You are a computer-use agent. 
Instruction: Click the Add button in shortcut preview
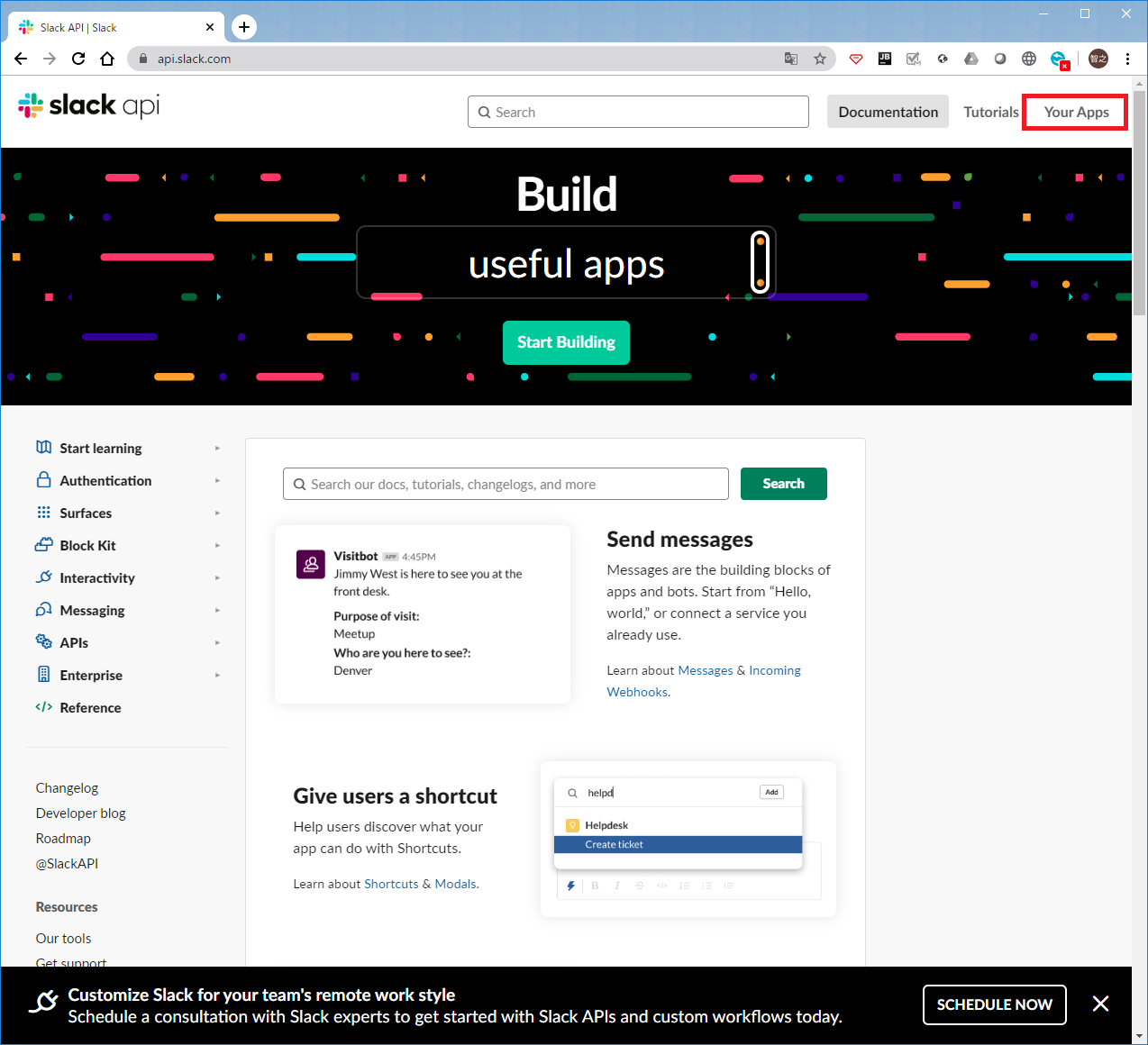click(x=771, y=792)
